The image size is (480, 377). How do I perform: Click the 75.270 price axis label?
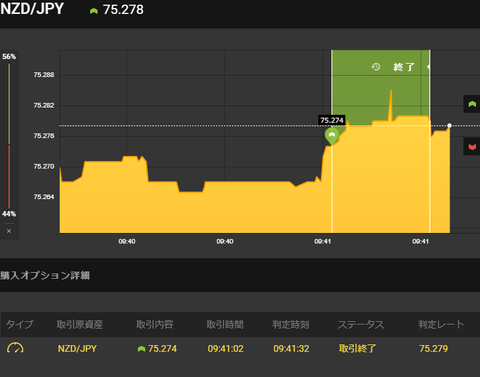pyautogui.click(x=44, y=166)
